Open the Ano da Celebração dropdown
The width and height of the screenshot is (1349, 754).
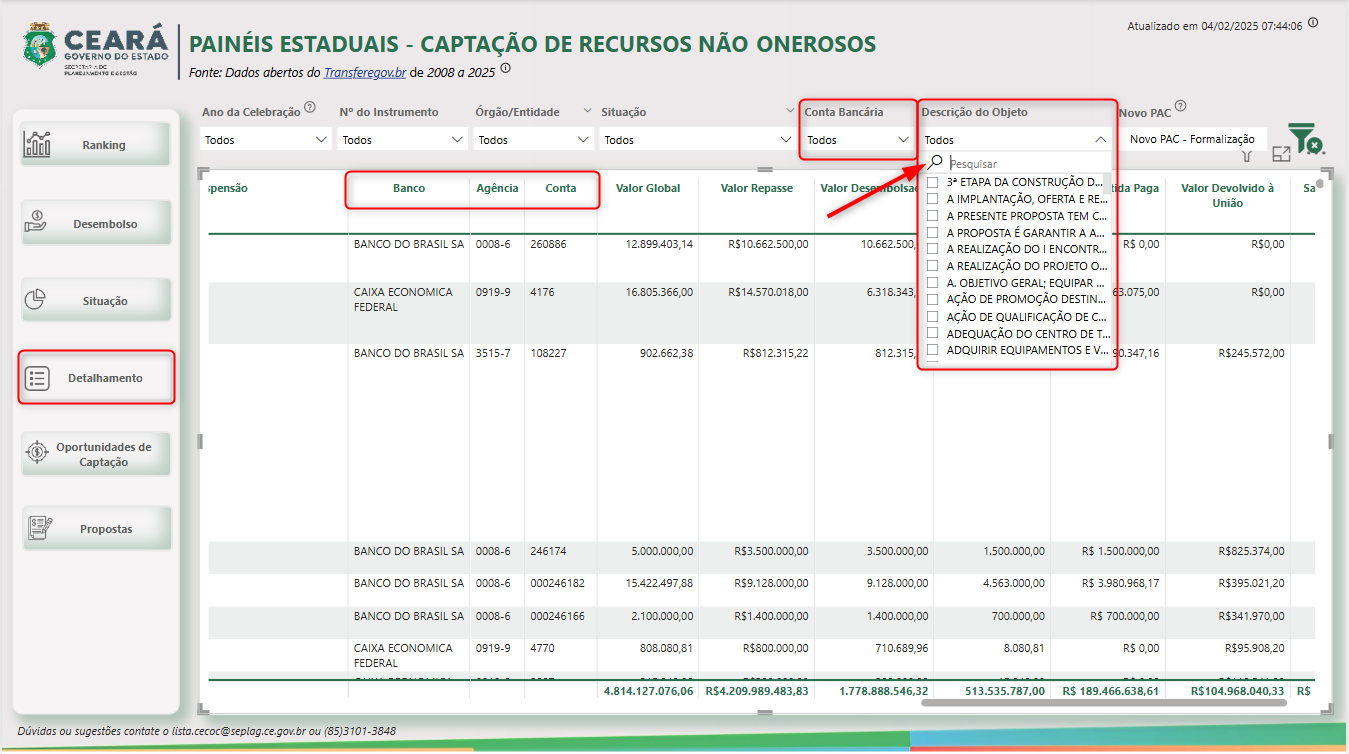coord(266,140)
